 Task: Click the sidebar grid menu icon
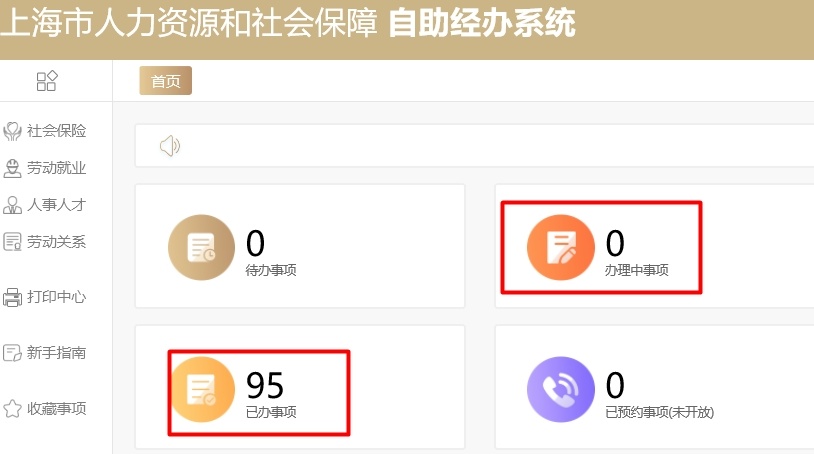[x=47, y=81]
